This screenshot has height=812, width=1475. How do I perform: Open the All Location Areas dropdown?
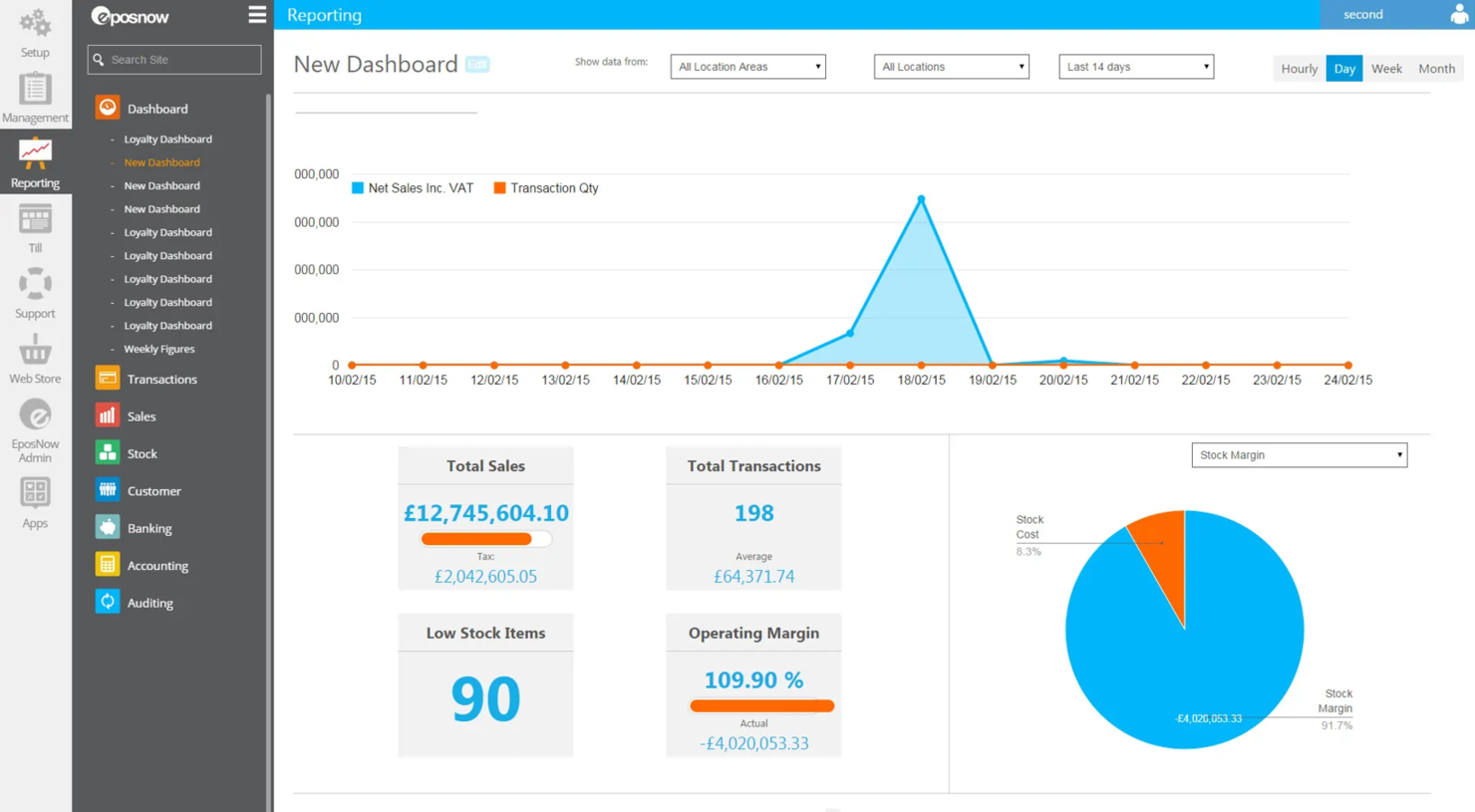(747, 67)
